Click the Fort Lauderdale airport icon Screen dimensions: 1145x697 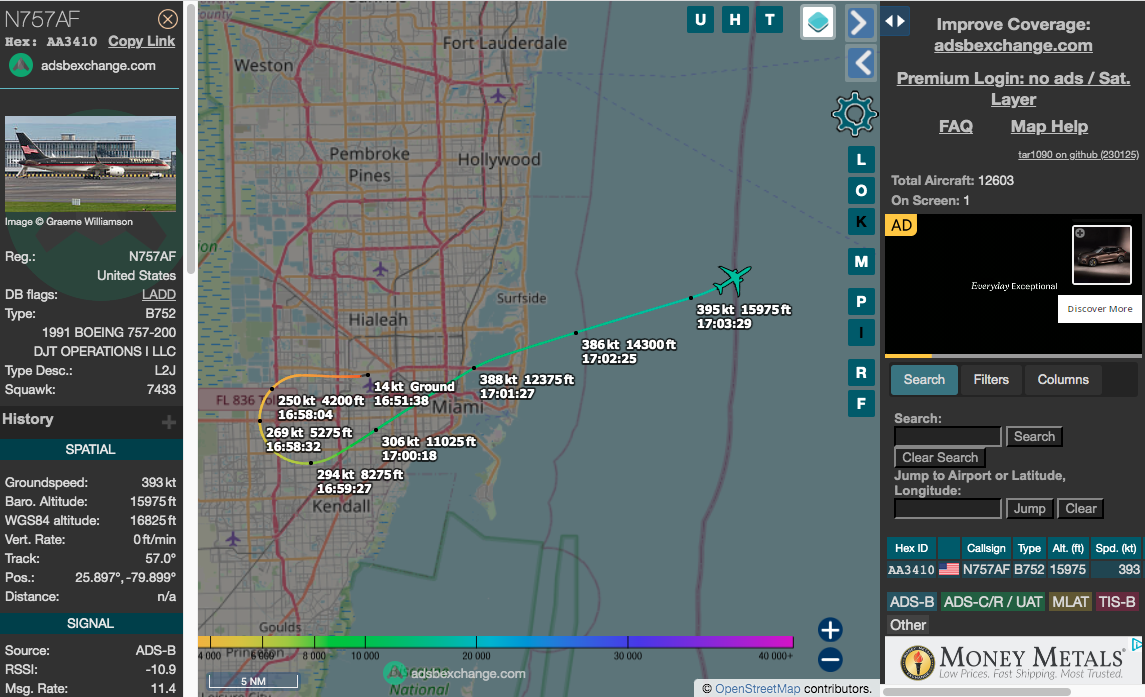[498, 95]
